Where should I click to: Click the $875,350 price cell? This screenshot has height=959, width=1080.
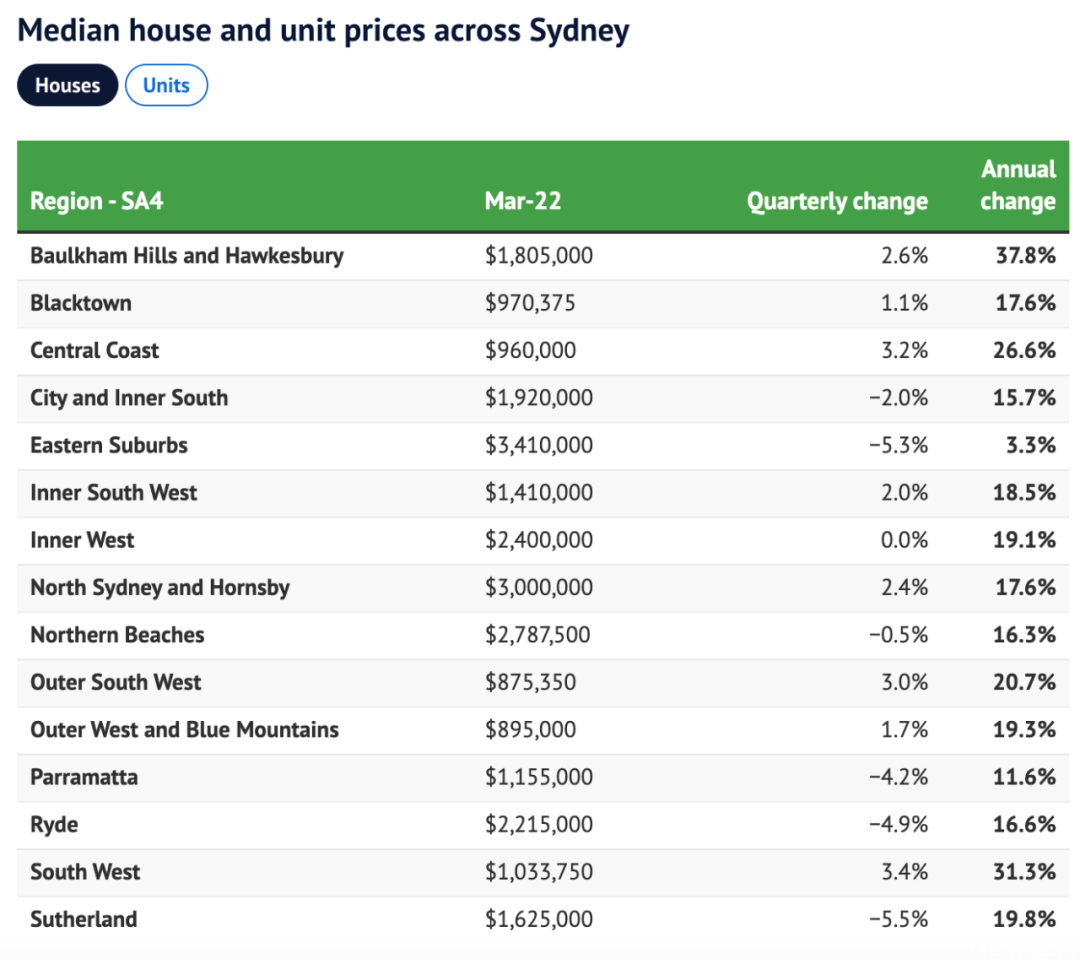tap(530, 683)
